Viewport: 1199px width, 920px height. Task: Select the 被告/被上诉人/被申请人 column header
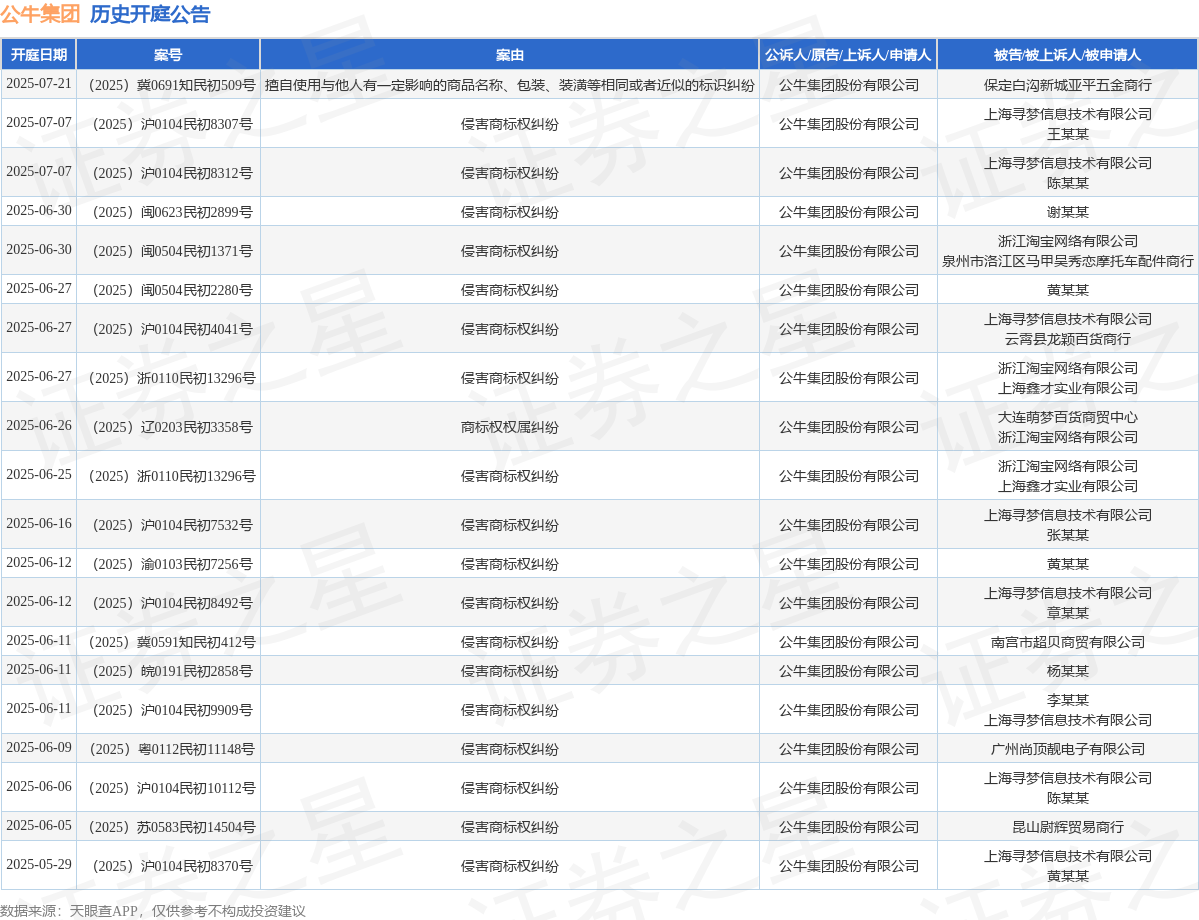(1067, 55)
